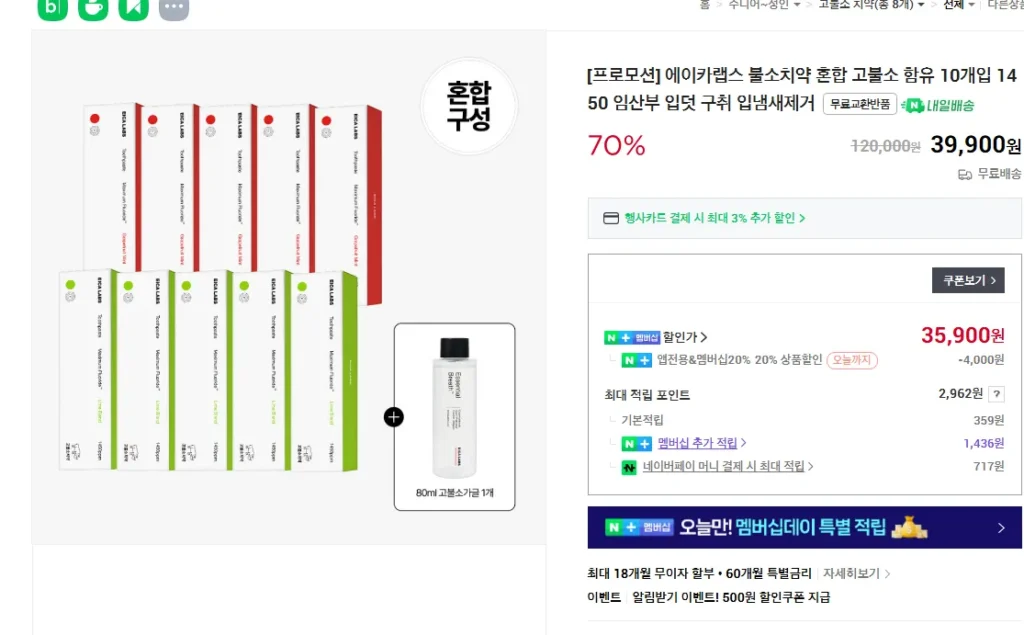Click the 쿠폰보기 button

pyautogui.click(x=968, y=281)
